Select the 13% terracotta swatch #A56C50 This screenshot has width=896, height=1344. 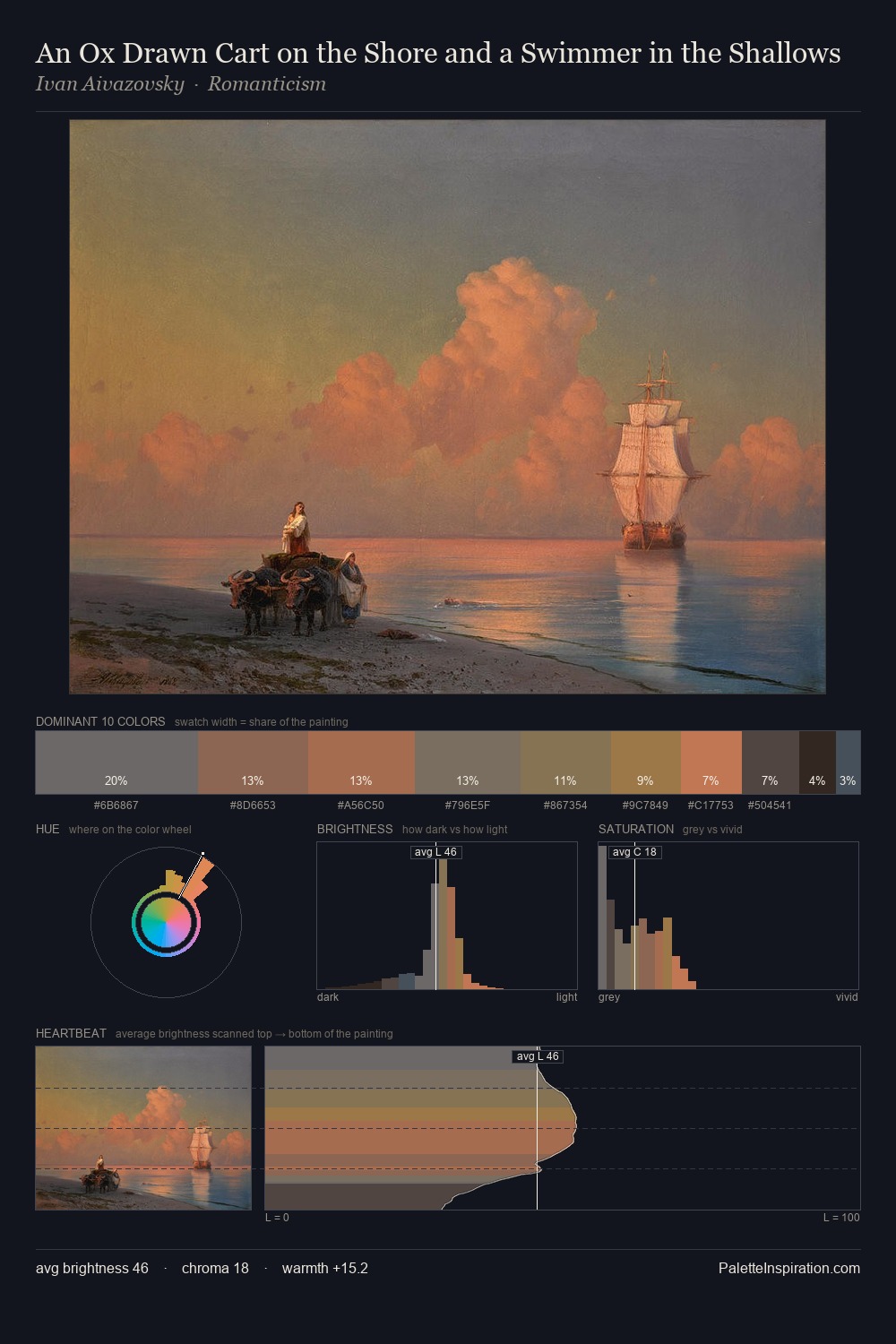361,762
